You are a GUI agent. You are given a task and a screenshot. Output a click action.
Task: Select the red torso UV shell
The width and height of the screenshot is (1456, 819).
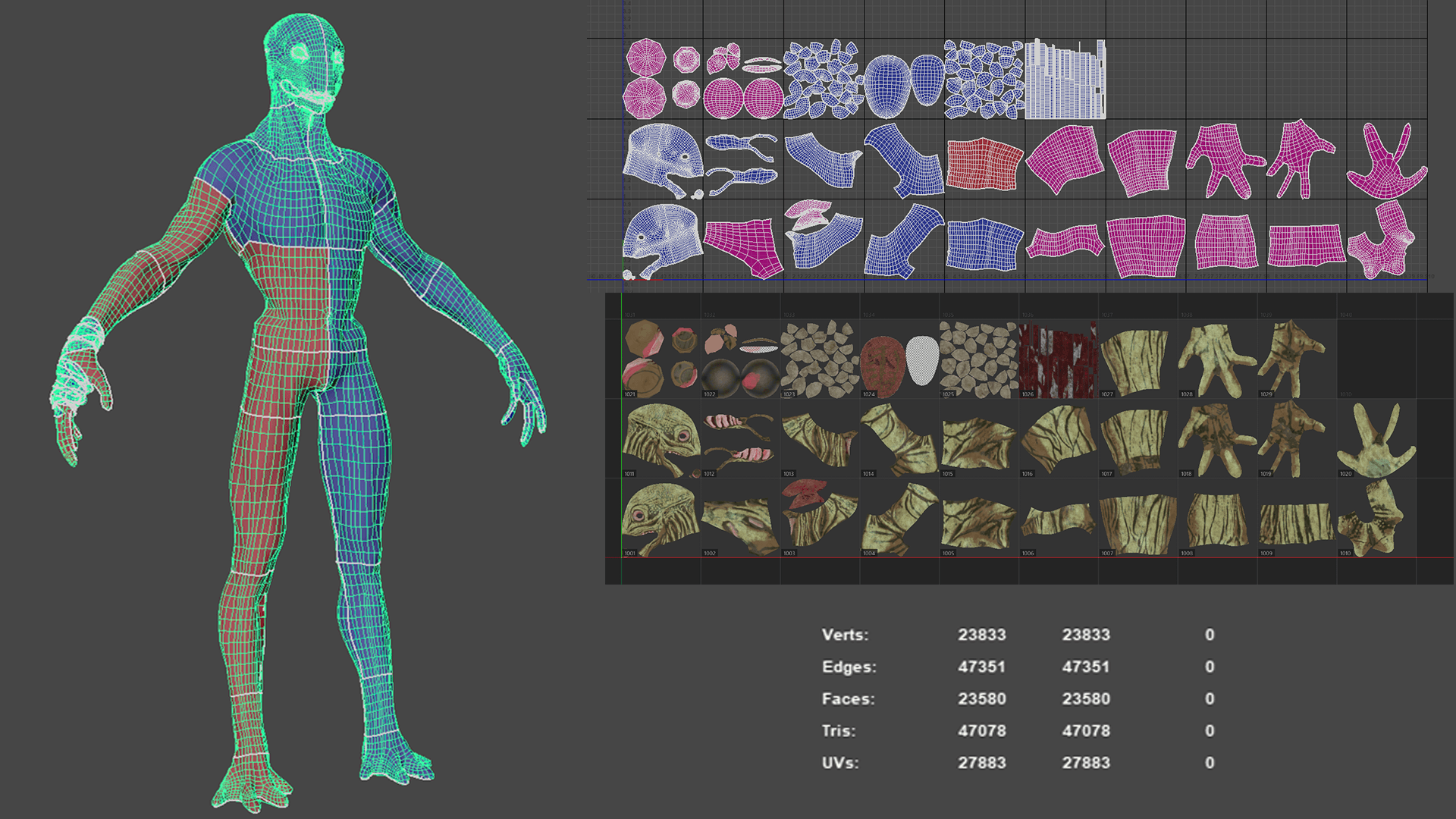point(984,163)
